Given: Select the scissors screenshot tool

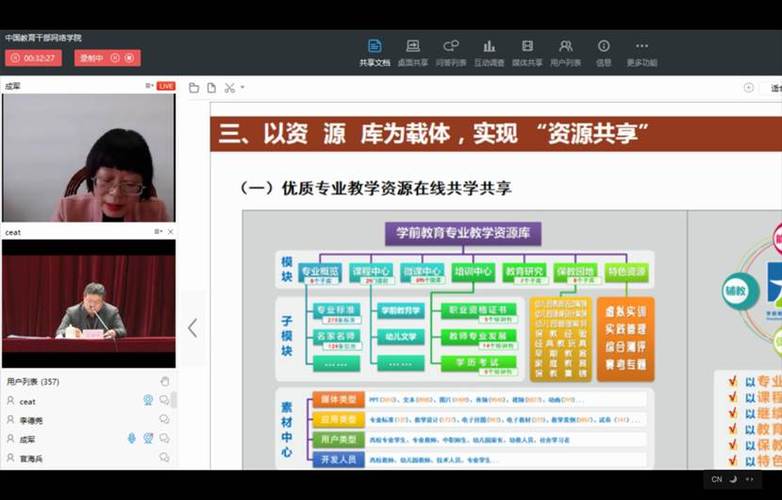Looking at the screenshot, I should click(x=229, y=88).
